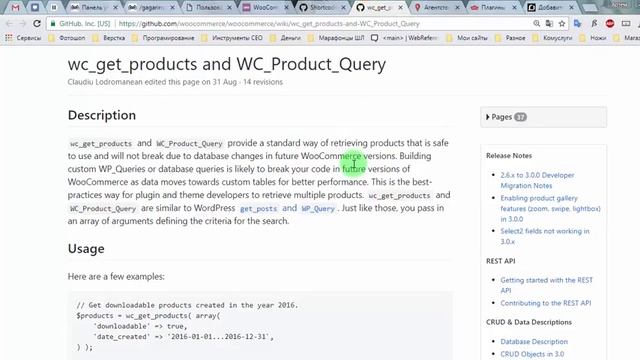
Task: Open the WP_Query link in description
Action: click(x=318, y=209)
